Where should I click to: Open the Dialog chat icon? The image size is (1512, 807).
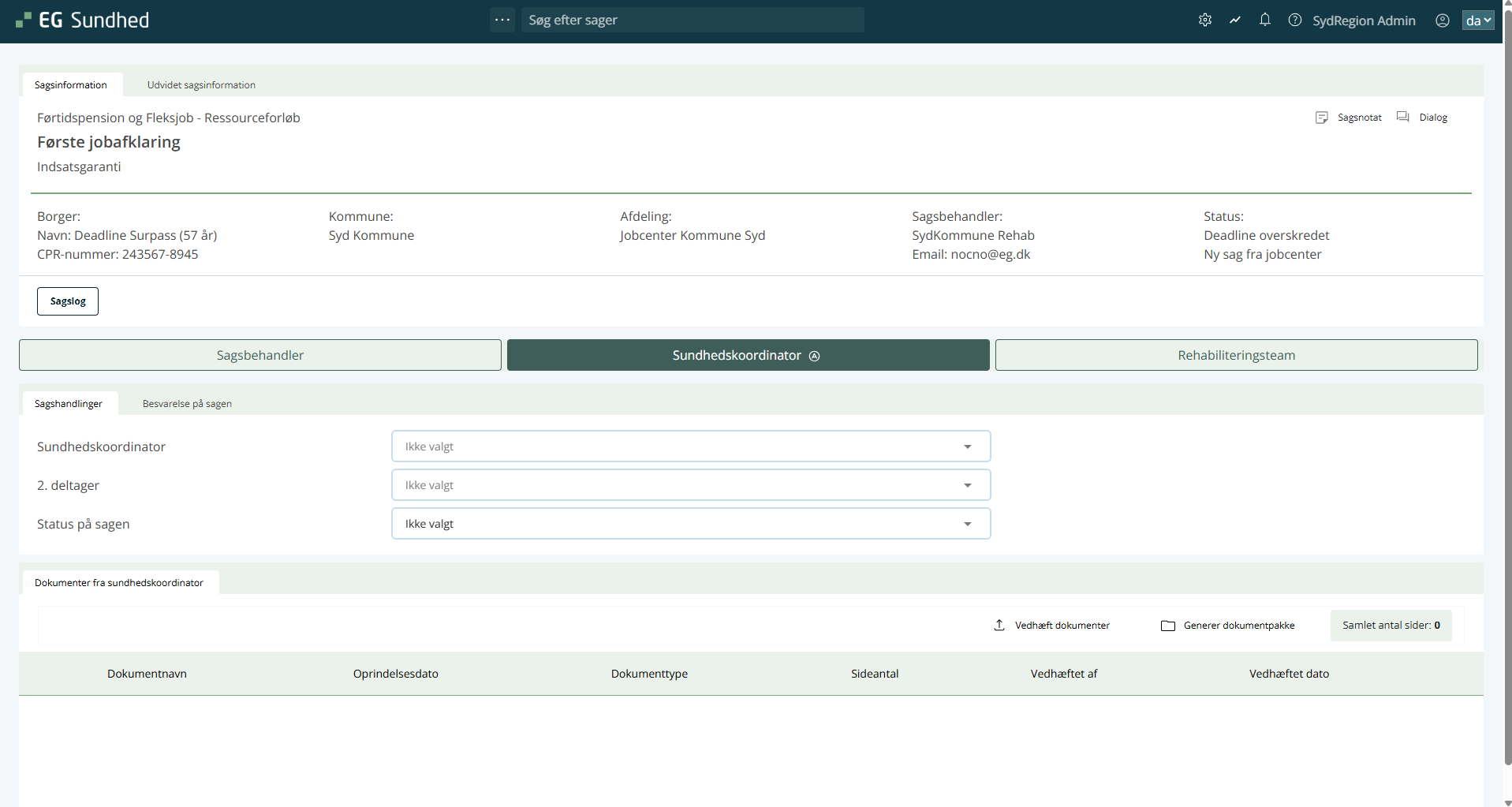(1403, 118)
